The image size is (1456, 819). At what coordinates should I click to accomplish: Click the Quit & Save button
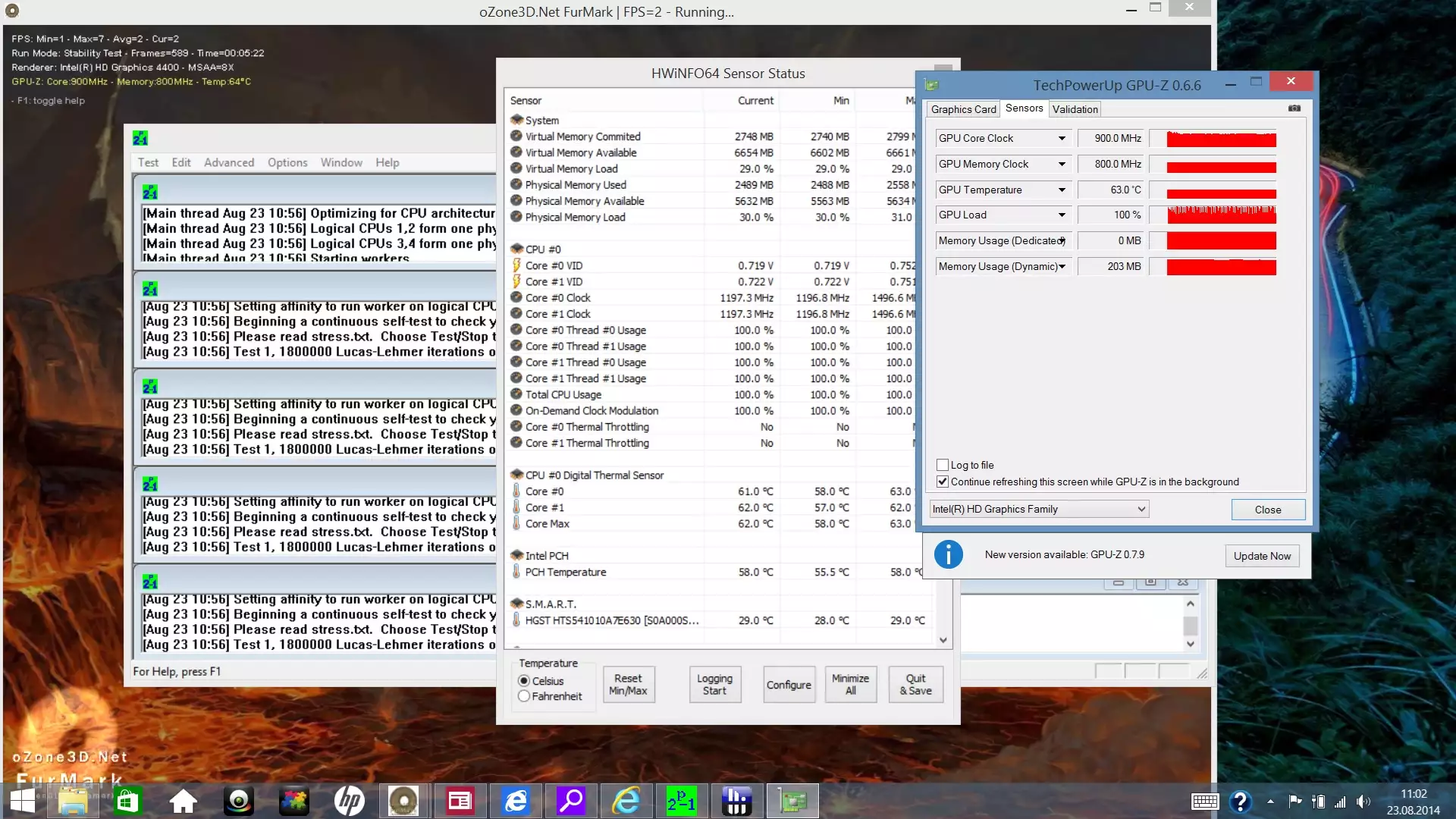[915, 685]
